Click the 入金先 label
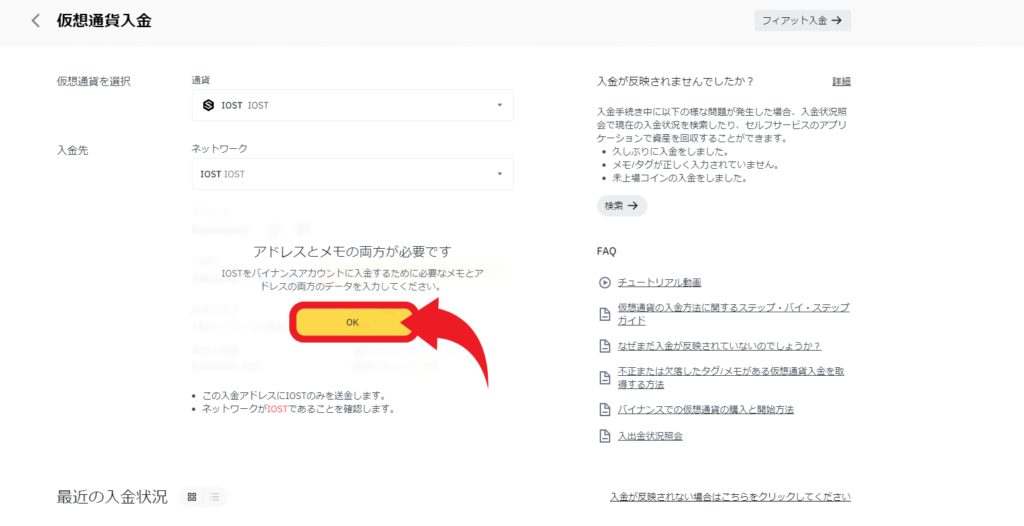The height and width of the screenshot is (526, 1024). pos(72,150)
